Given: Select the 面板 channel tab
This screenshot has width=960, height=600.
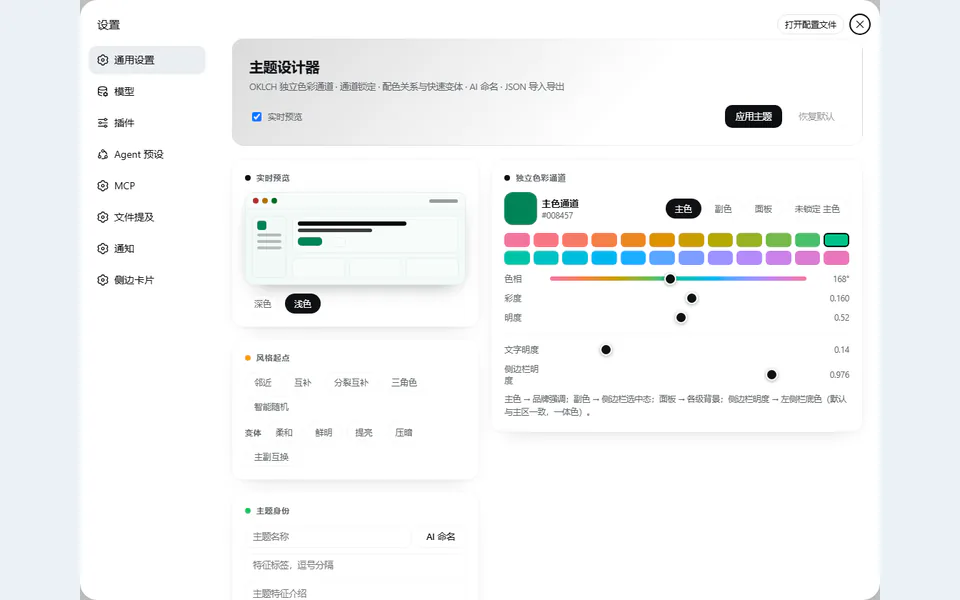Looking at the screenshot, I should (763, 209).
